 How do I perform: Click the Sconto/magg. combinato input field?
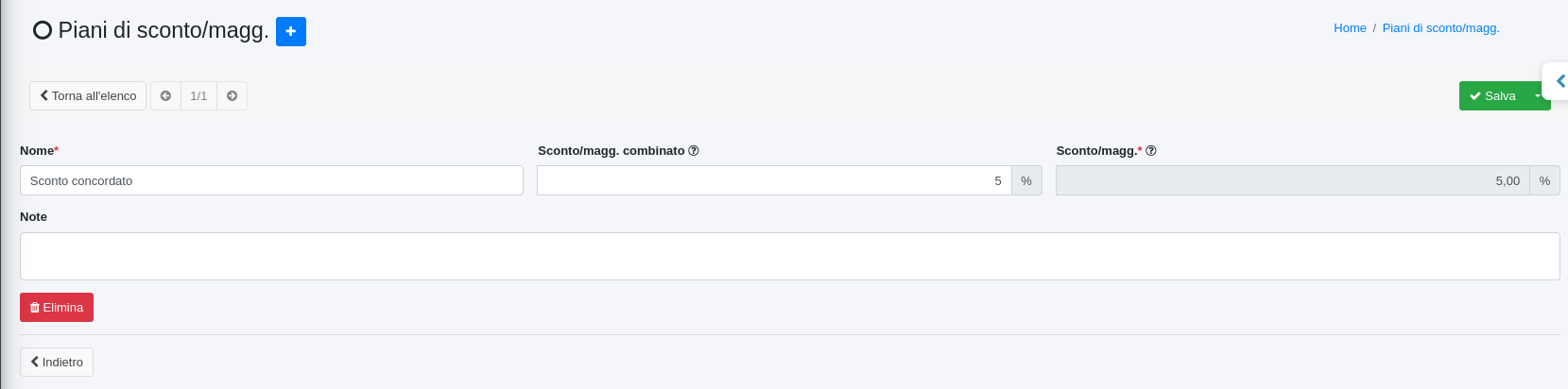pos(774,180)
